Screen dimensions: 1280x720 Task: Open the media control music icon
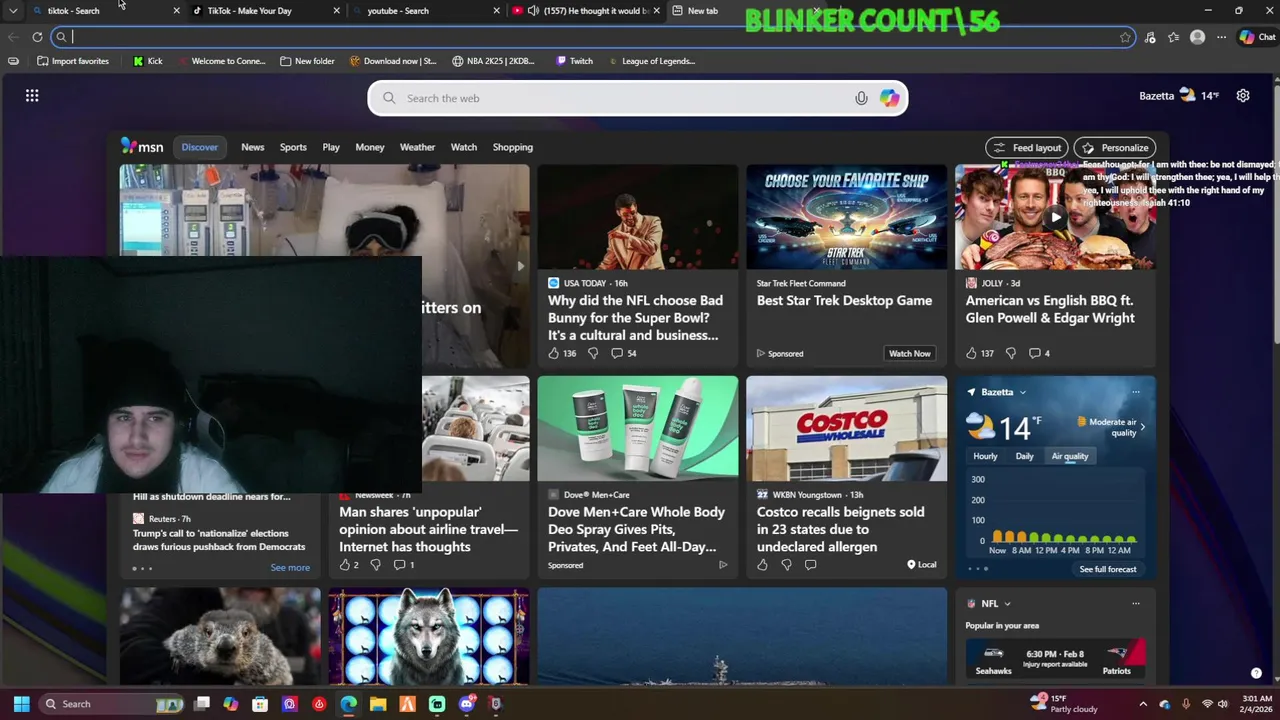1150,37
